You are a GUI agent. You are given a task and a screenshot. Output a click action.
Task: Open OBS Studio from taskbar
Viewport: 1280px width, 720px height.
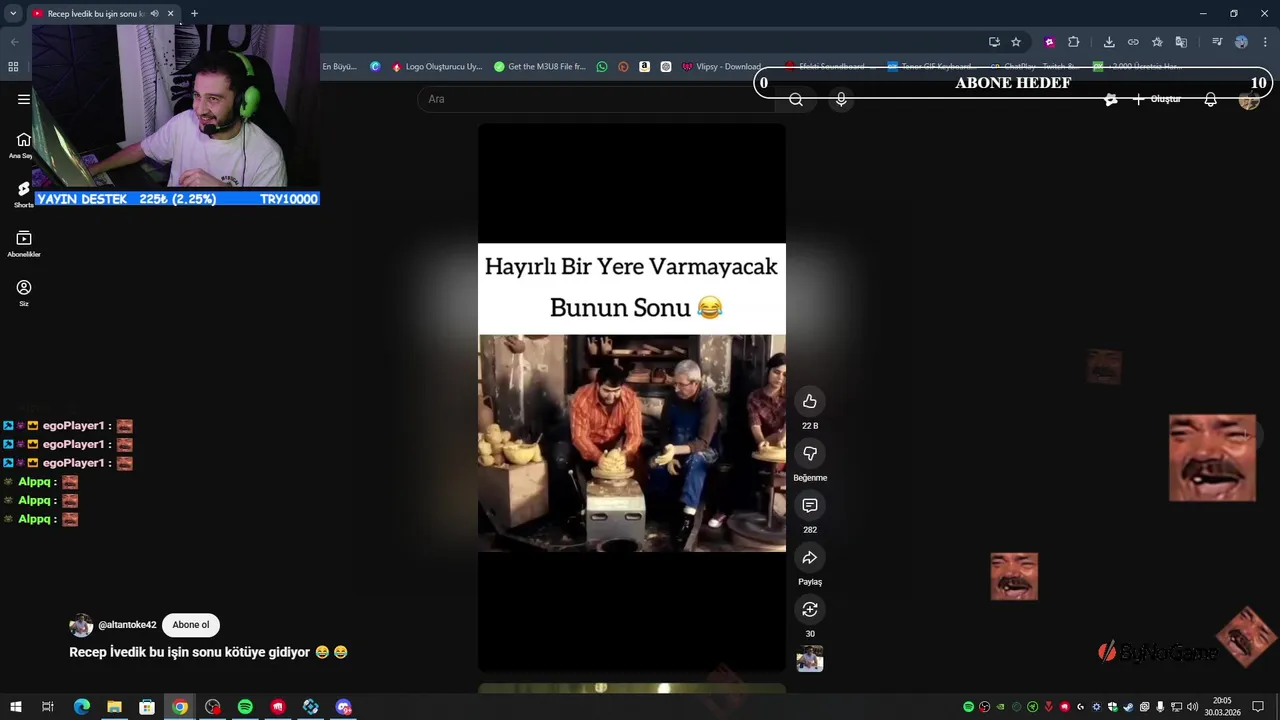pos(212,707)
